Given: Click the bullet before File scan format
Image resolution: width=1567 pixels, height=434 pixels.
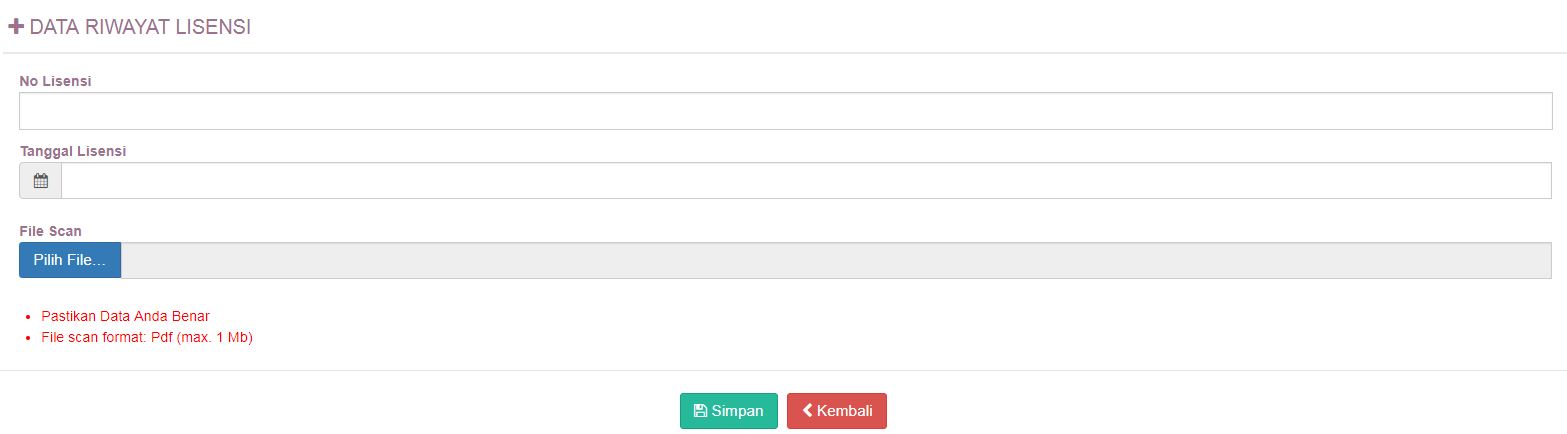Looking at the screenshot, I should coord(29,339).
